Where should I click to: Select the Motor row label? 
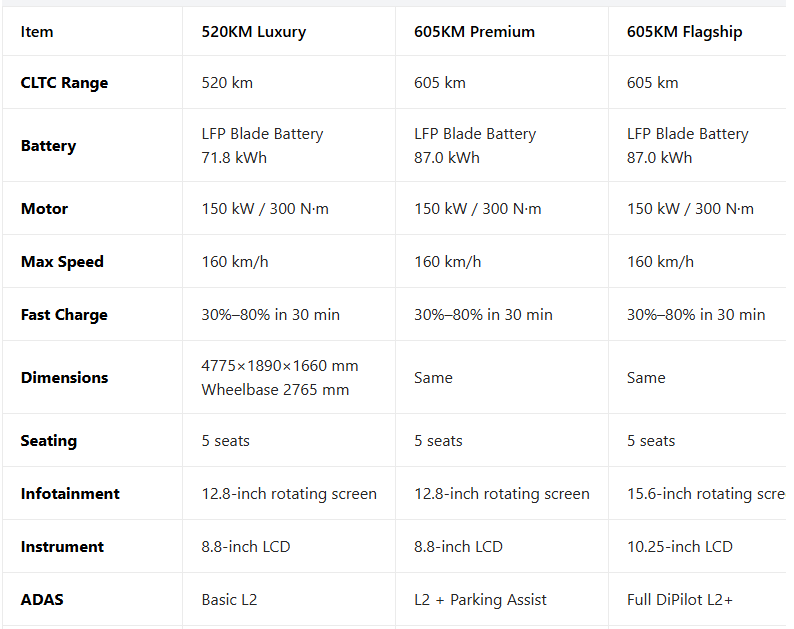pos(45,209)
